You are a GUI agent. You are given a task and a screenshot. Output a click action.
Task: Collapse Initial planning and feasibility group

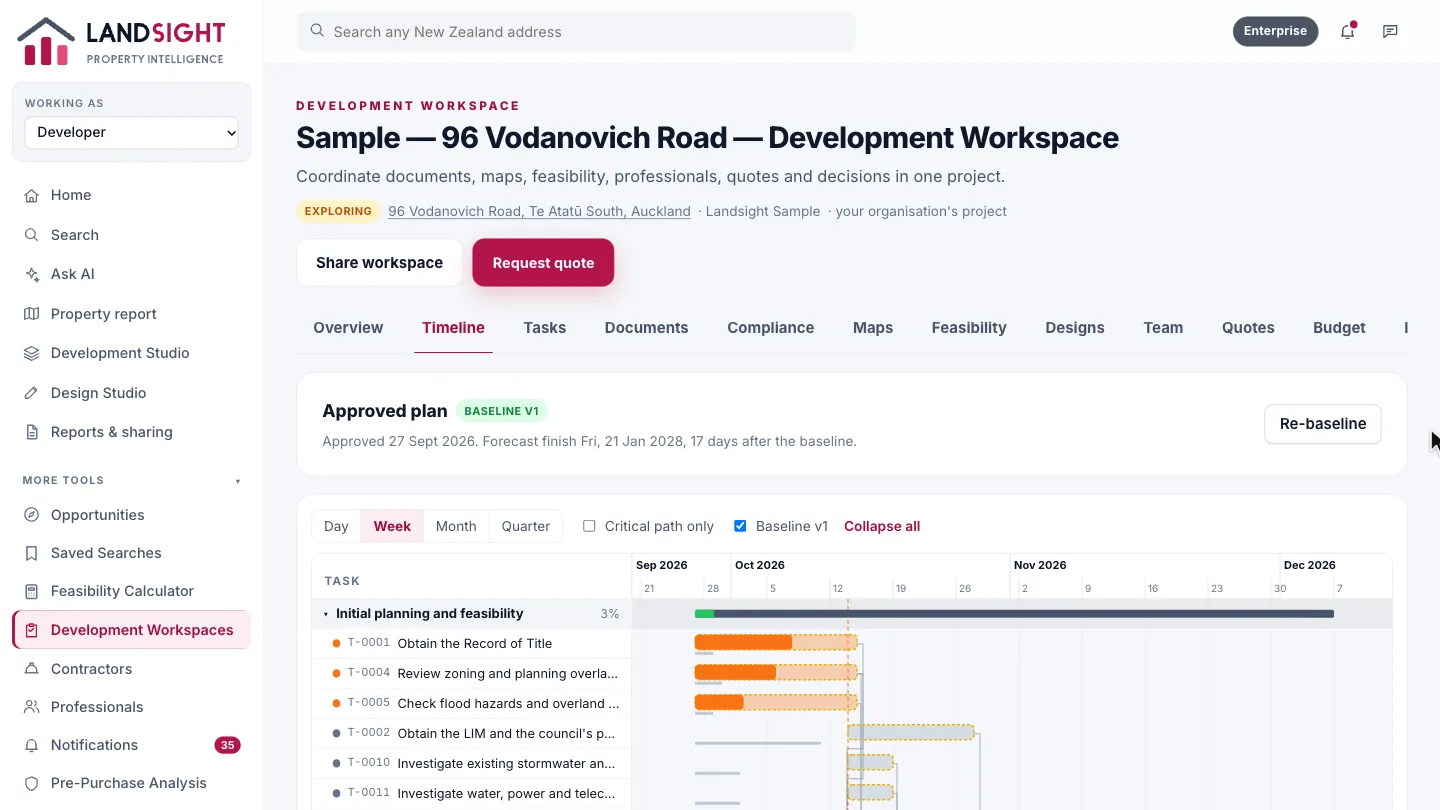[x=326, y=614]
